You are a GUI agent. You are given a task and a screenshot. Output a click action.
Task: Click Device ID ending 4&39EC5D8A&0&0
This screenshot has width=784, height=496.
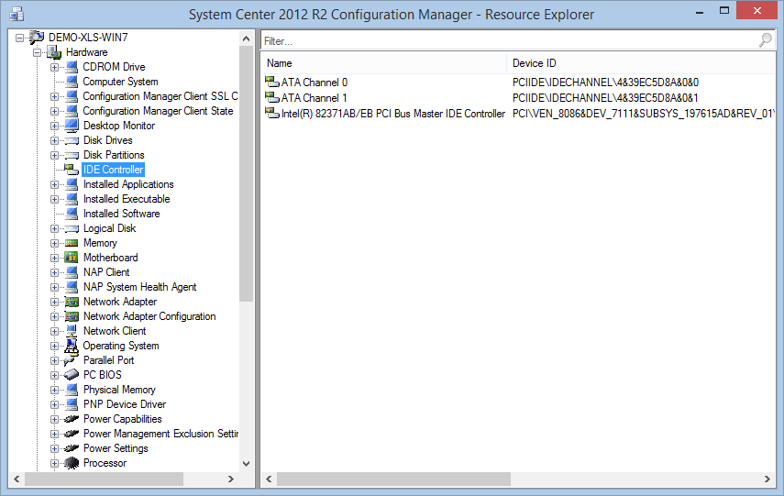[606, 82]
